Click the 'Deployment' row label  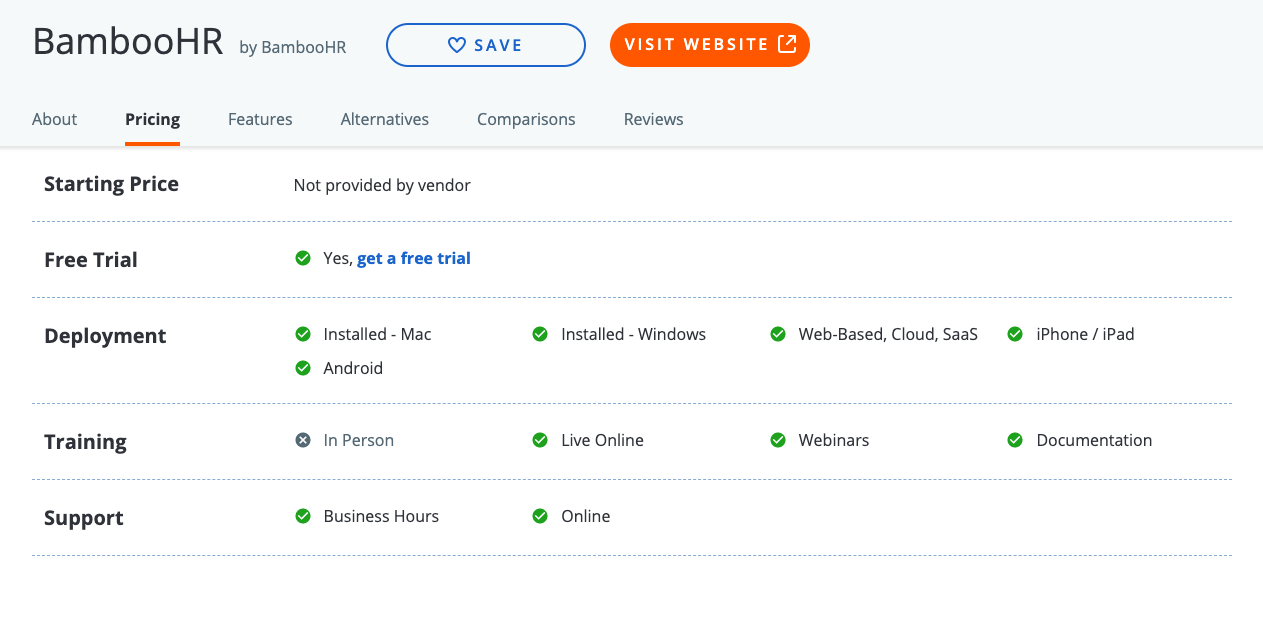[106, 336]
